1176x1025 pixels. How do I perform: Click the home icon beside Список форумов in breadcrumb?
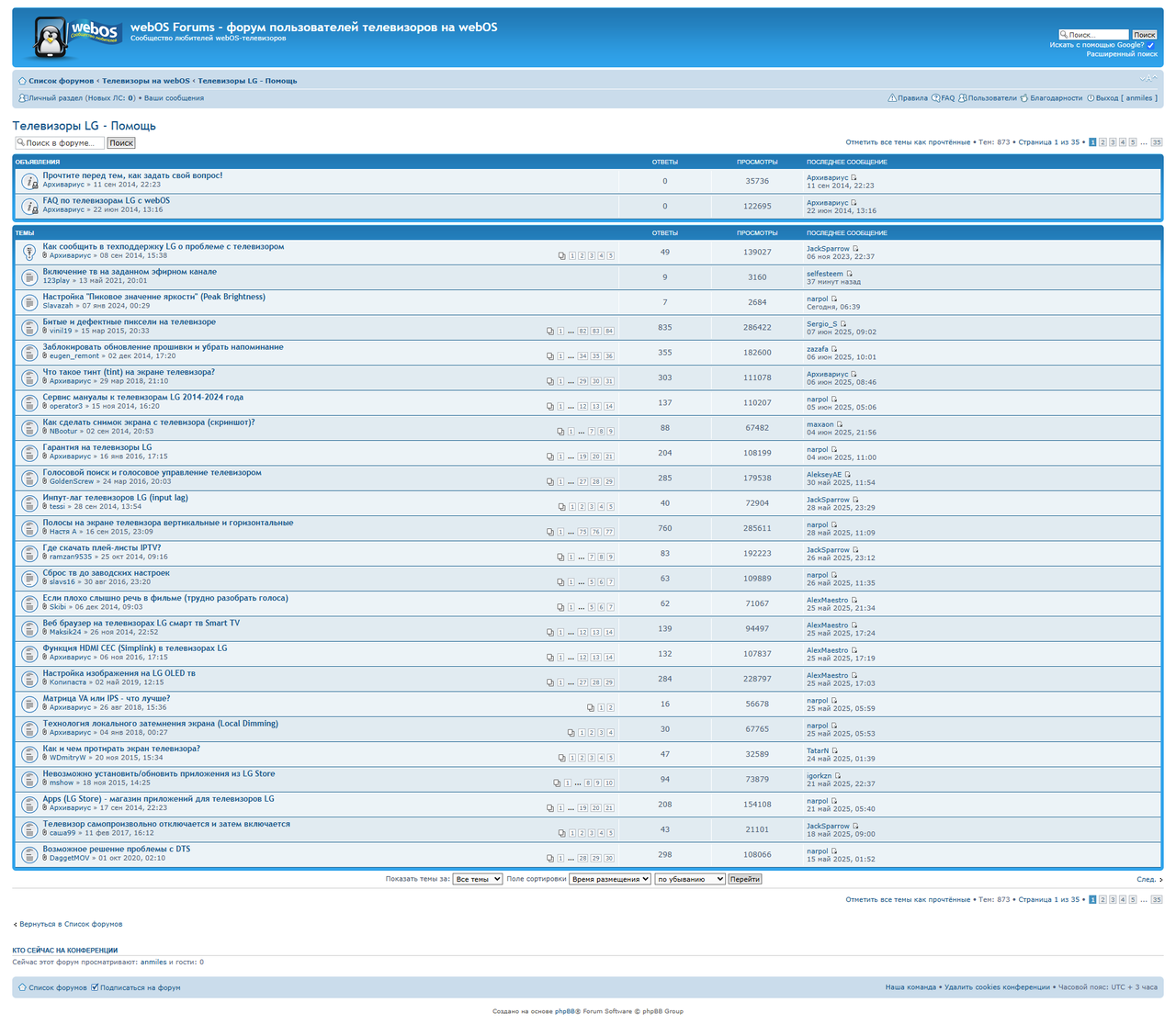click(22, 81)
